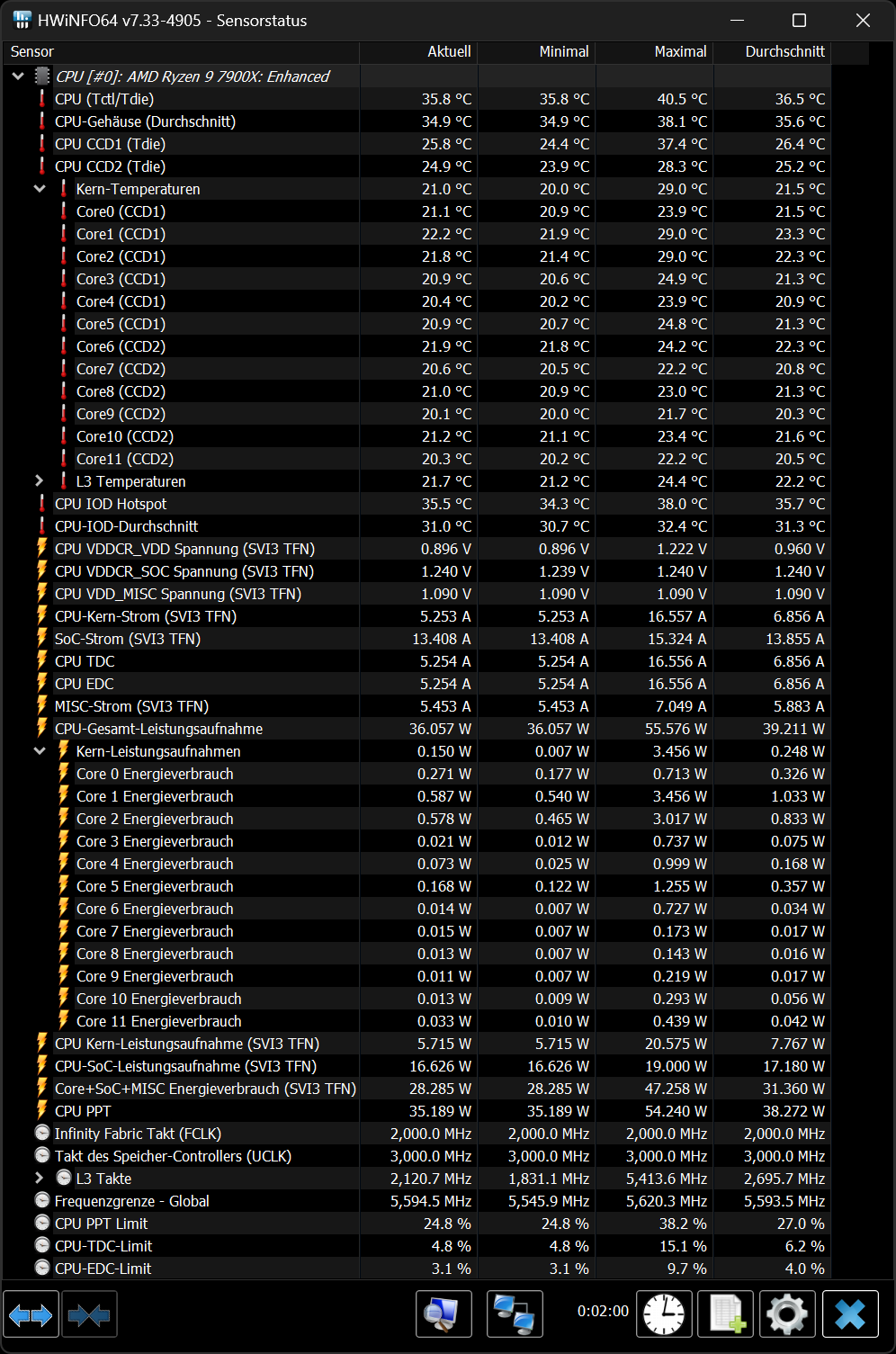
Task: Click the elapsed time 0:02:00 display
Action: [x=603, y=1311]
